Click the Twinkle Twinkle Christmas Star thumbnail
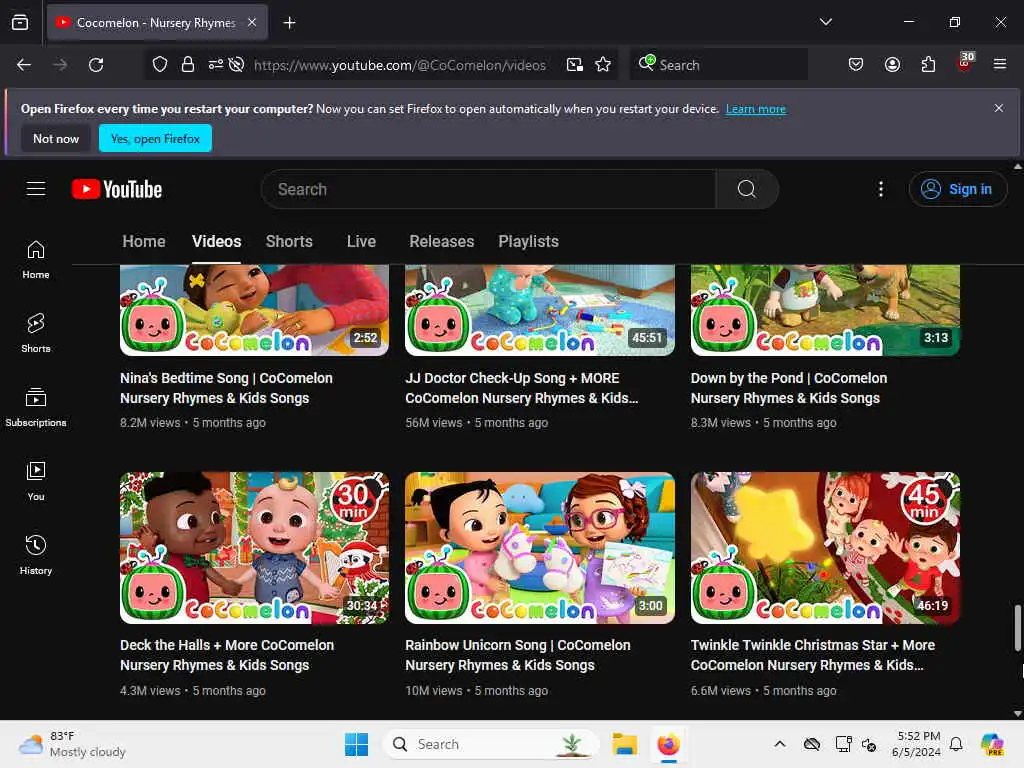 click(x=825, y=548)
